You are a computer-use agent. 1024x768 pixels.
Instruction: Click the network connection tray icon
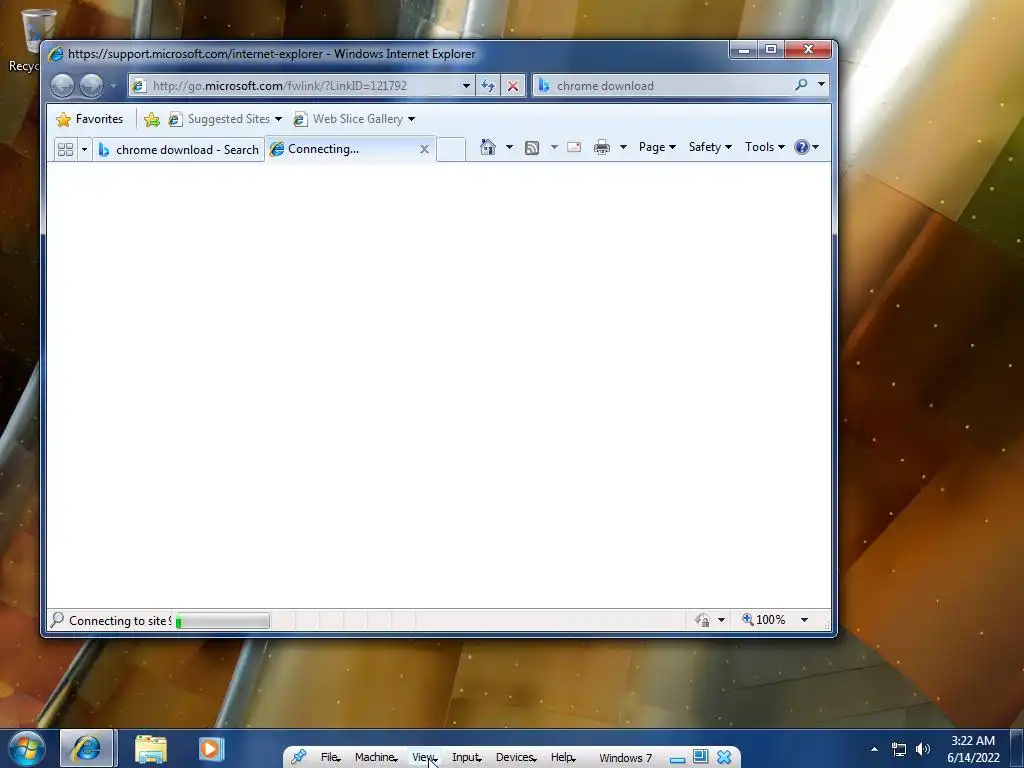899,749
